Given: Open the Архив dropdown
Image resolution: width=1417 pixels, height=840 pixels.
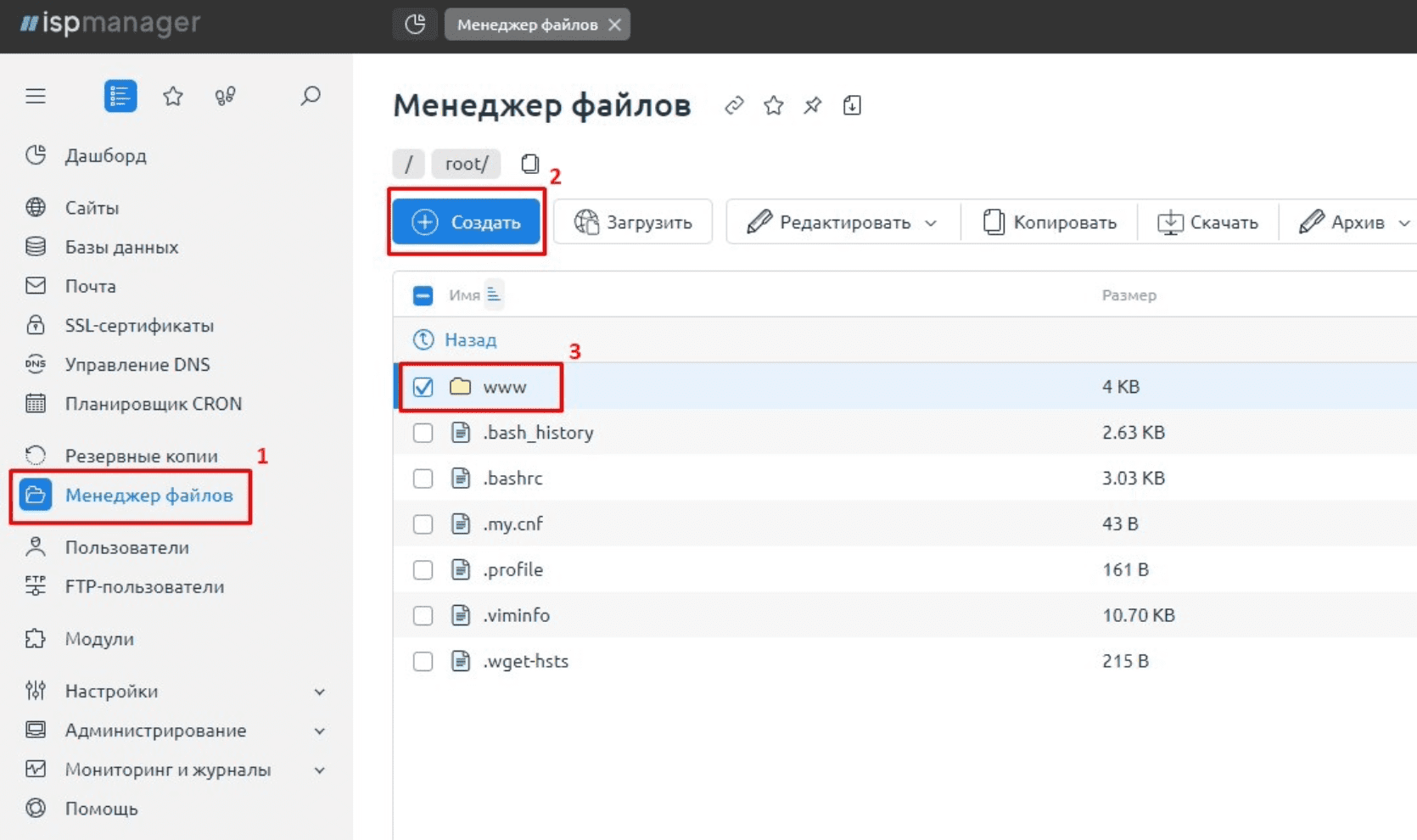Looking at the screenshot, I should click(x=1353, y=222).
